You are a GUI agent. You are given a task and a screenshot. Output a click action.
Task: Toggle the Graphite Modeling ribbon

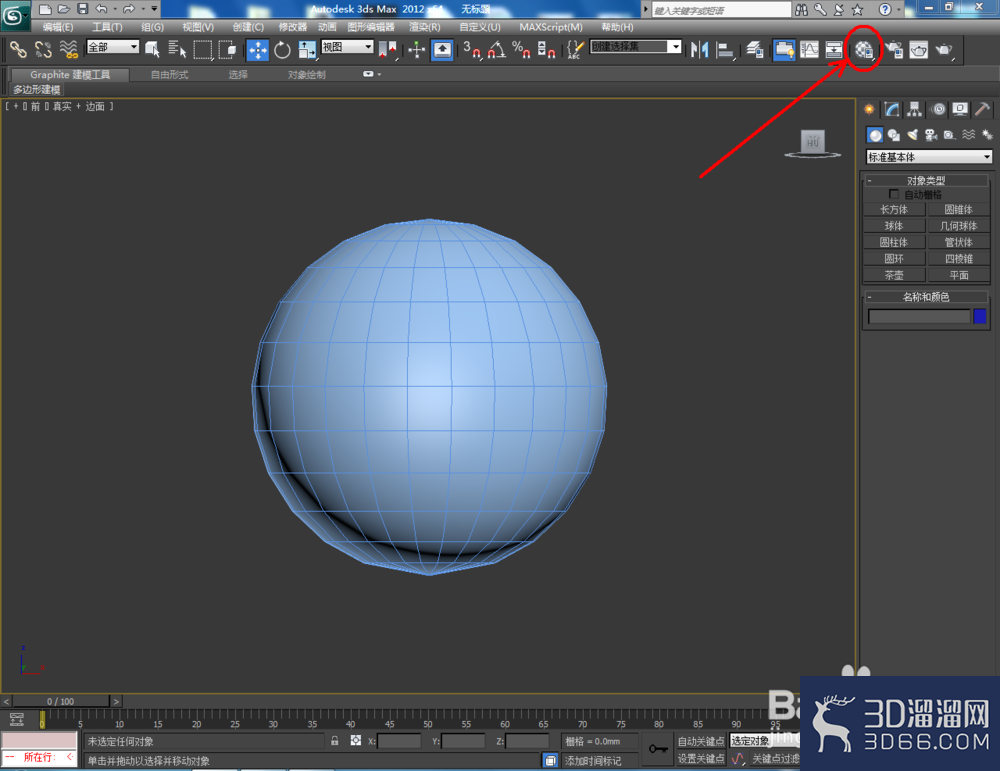[x=784, y=50]
